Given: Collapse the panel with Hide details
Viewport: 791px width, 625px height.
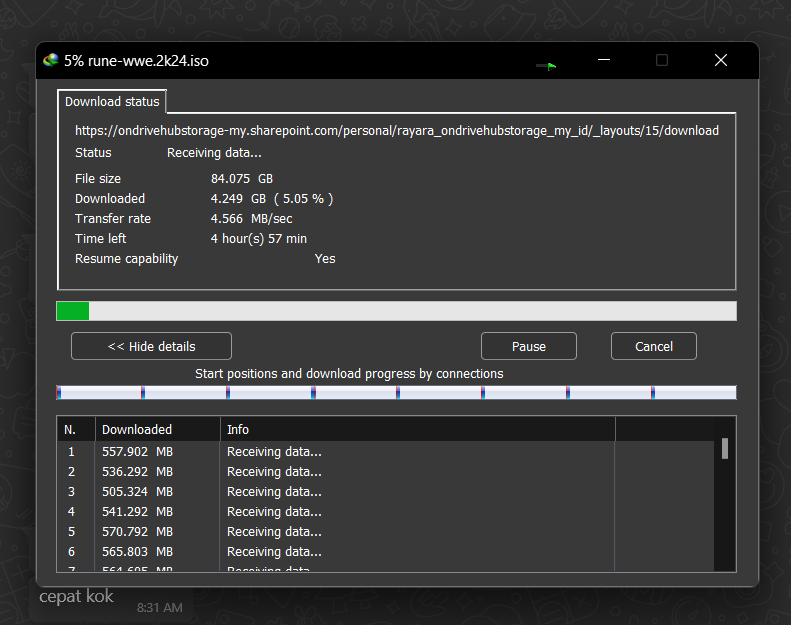Looking at the screenshot, I should (151, 346).
